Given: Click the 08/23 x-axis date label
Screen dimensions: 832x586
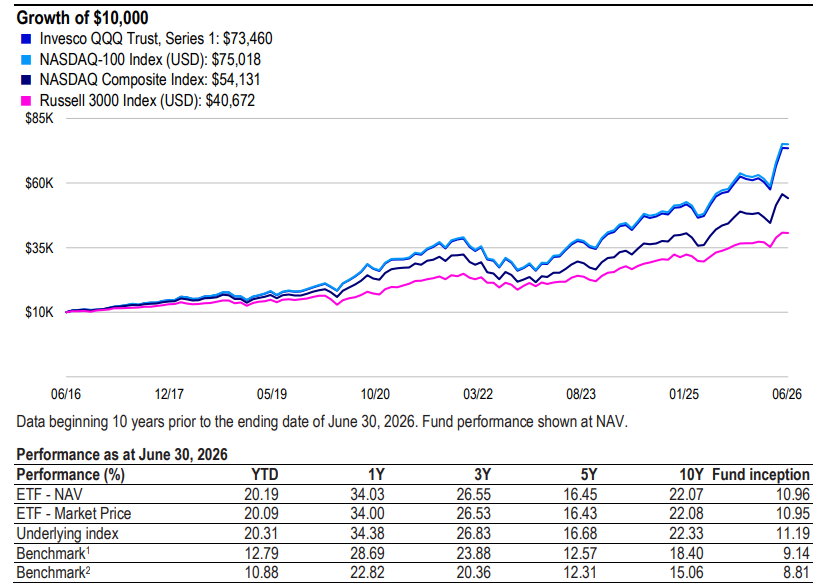Looking at the screenshot, I should click(580, 394).
